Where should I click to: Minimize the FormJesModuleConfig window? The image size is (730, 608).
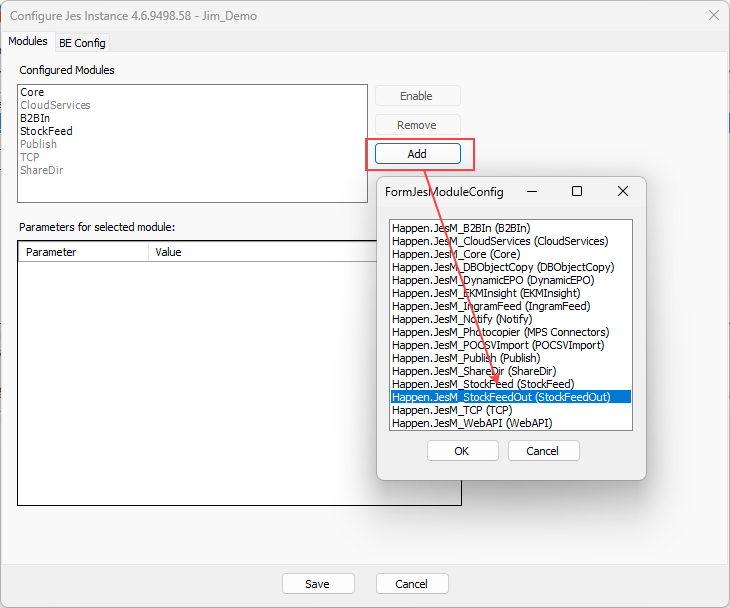click(x=532, y=191)
